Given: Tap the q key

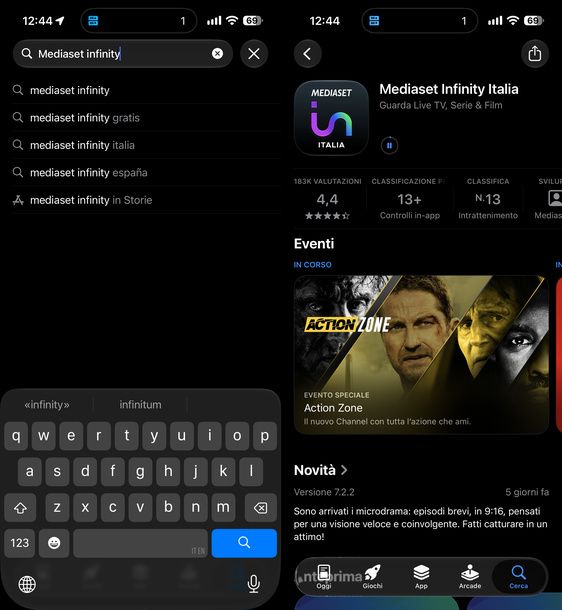Looking at the screenshot, I should pos(16,436).
